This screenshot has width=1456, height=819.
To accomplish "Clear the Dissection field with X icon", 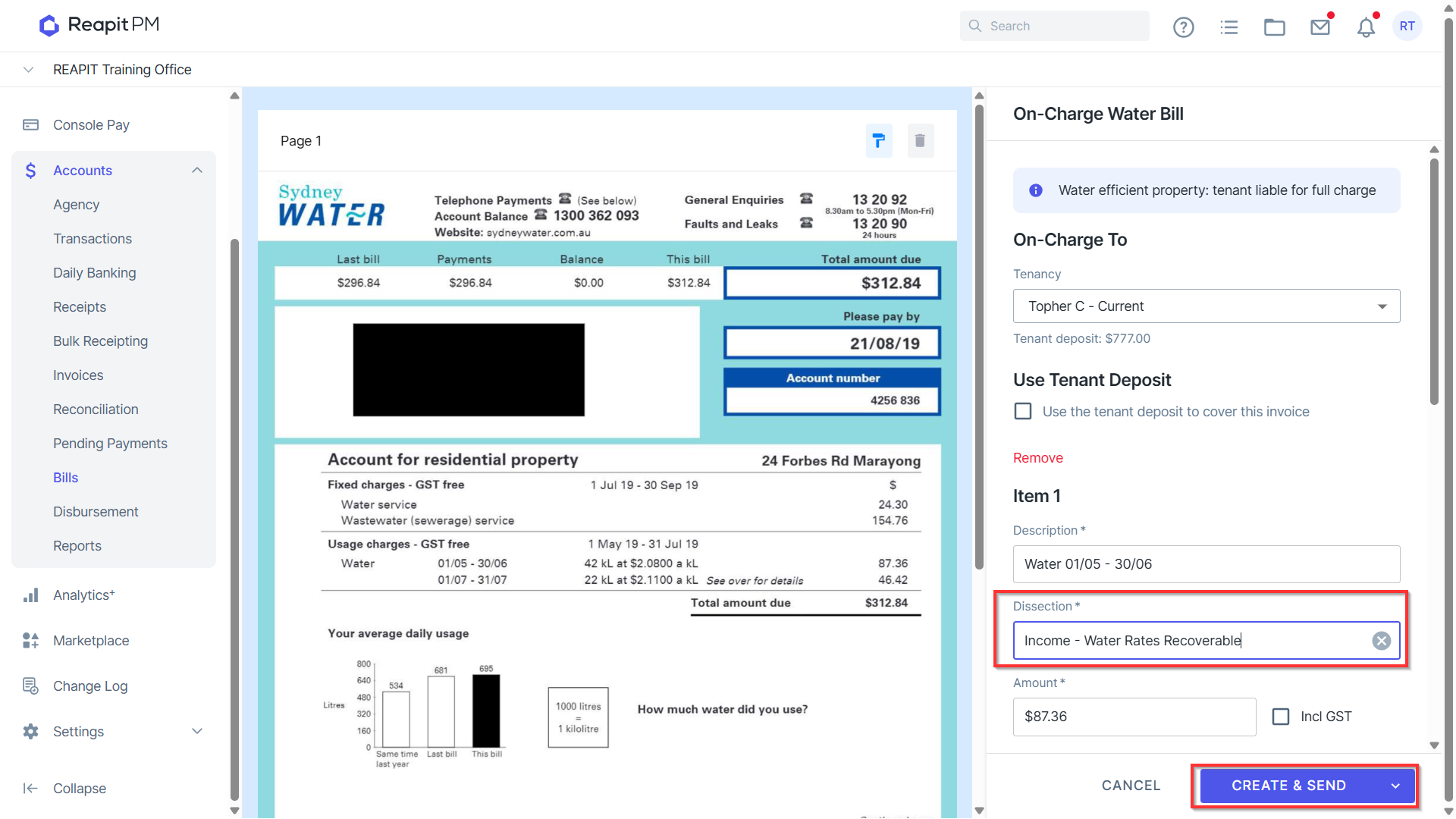I will tap(1381, 641).
